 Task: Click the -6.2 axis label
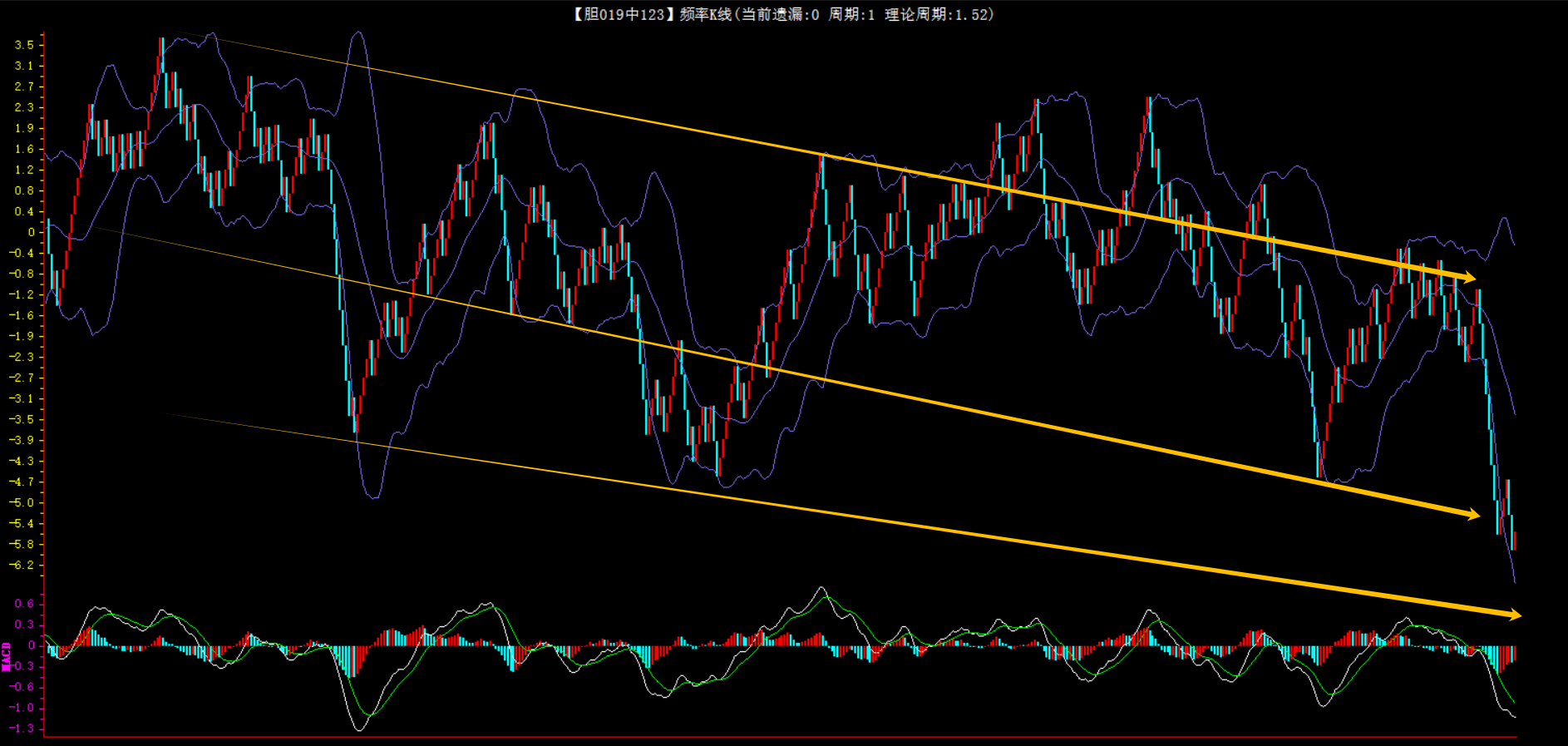click(22, 565)
